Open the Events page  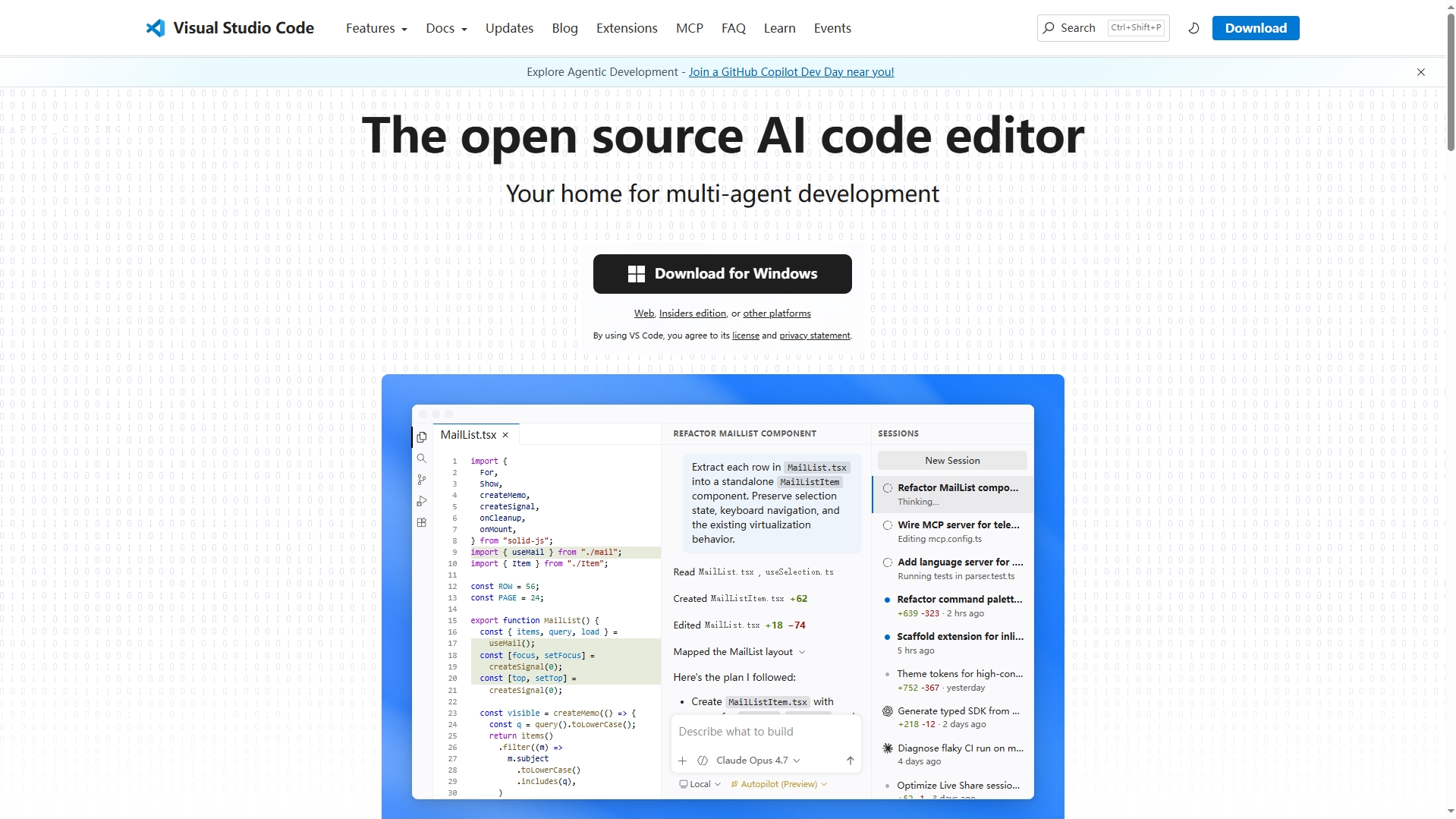pos(832,28)
